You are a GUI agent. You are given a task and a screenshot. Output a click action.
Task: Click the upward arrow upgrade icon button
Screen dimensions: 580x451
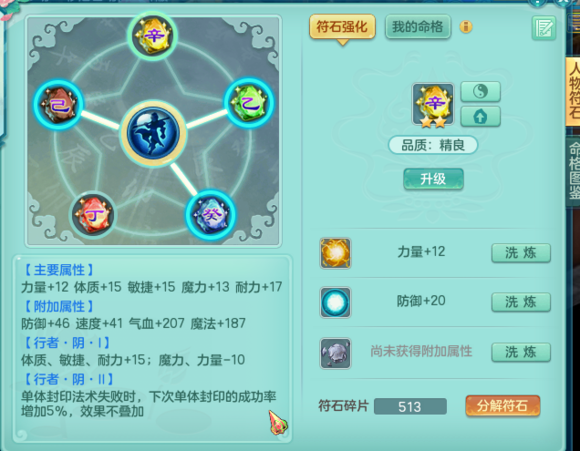coord(480,117)
